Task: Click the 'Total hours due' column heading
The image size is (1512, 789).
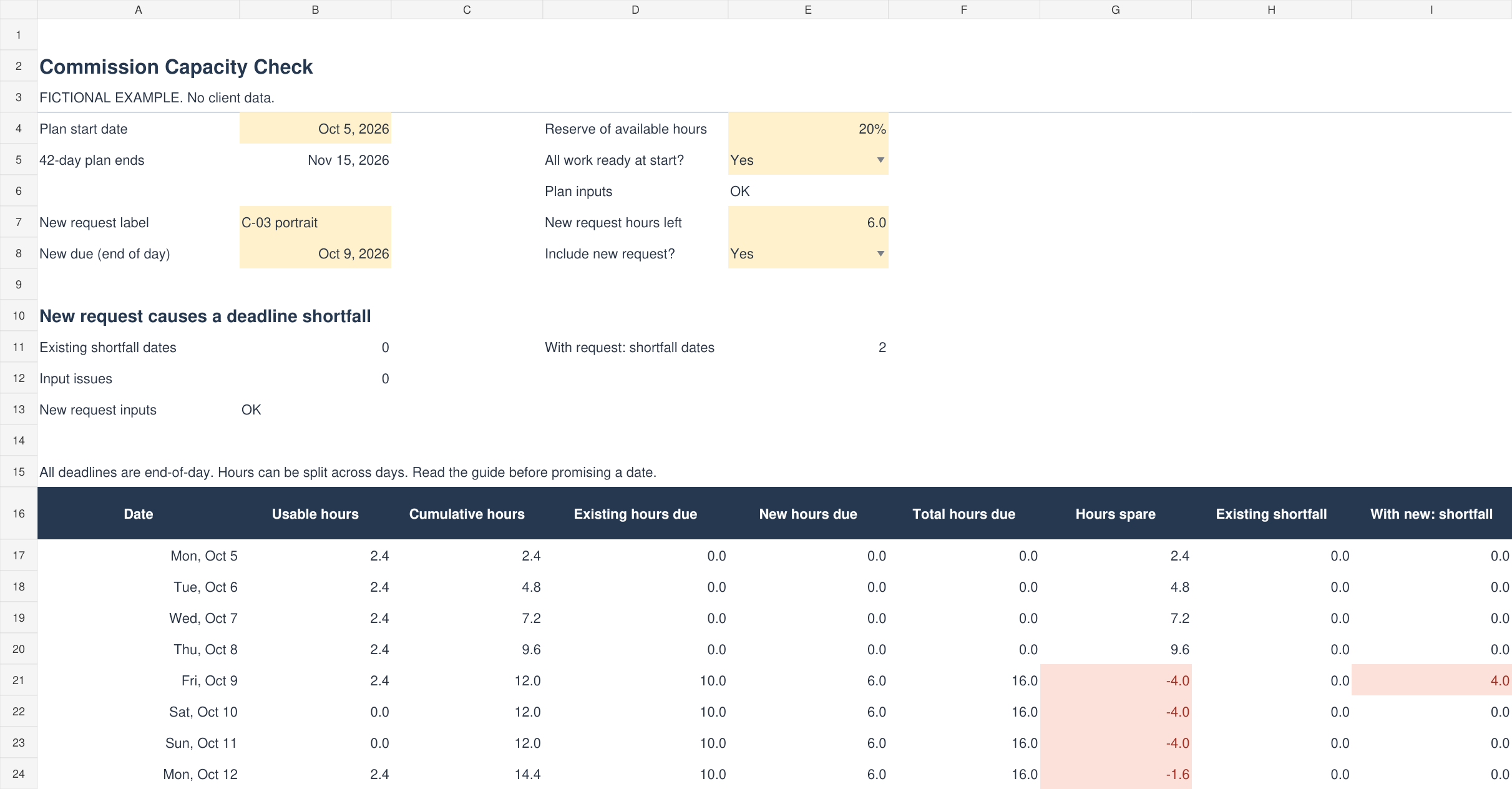Action: (x=963, y=514)
